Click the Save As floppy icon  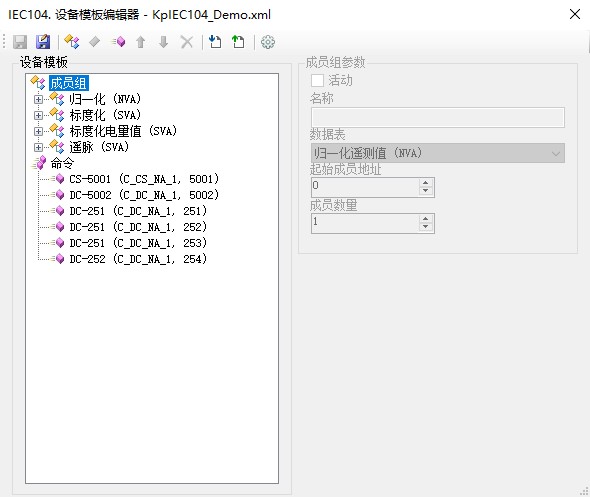click(43, 42)
